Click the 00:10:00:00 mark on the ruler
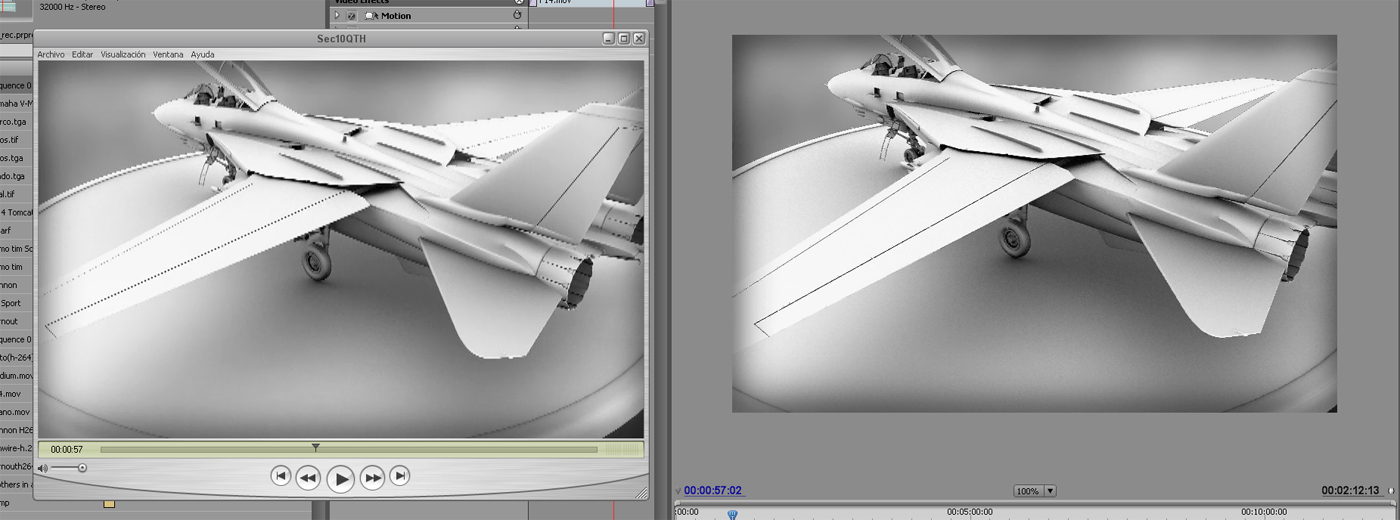This screenshot has width=1400, height=520. [1264, 511]
